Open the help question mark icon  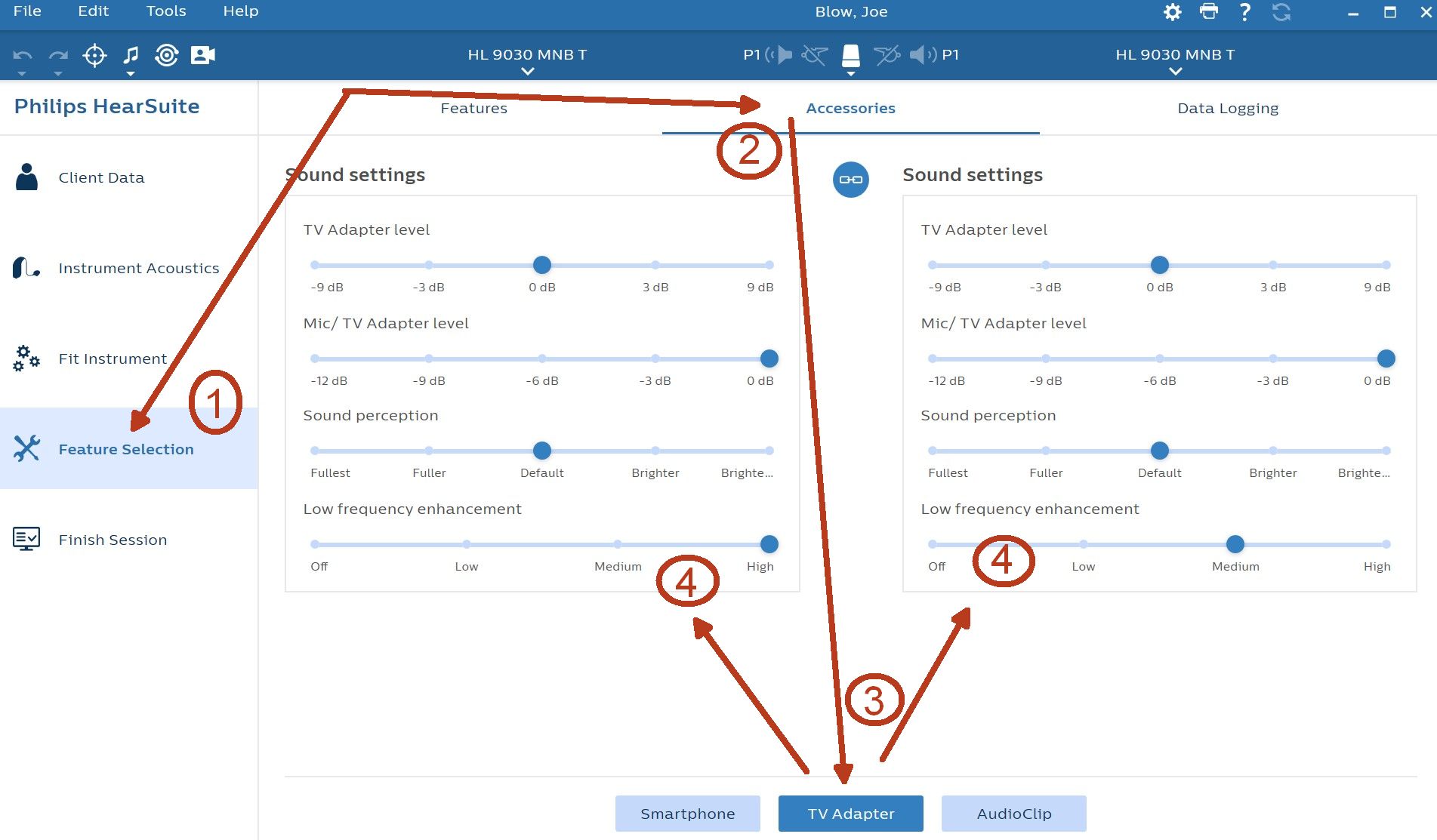click(1244, 12)
